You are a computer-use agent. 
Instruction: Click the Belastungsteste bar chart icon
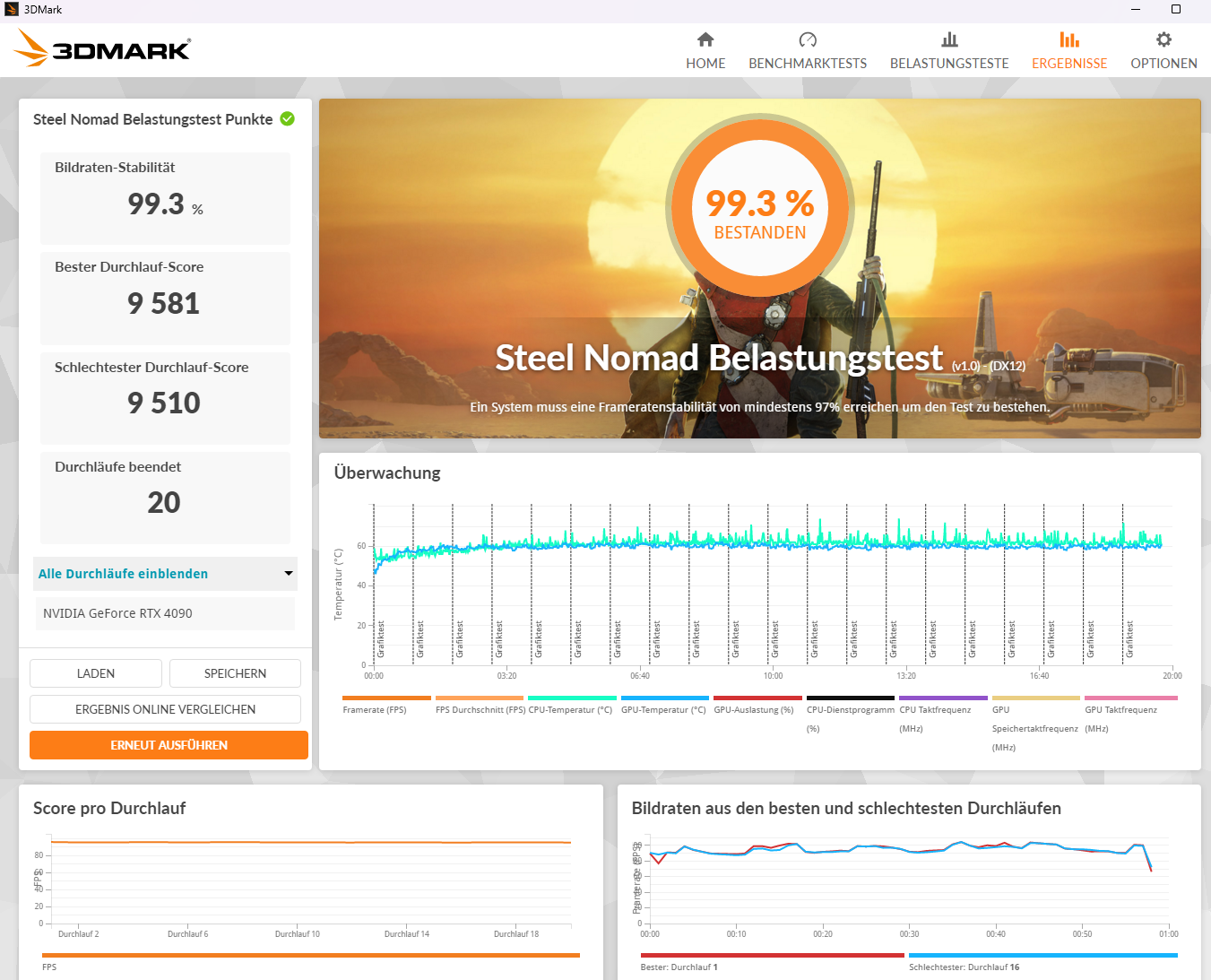(x=949, y=39)
